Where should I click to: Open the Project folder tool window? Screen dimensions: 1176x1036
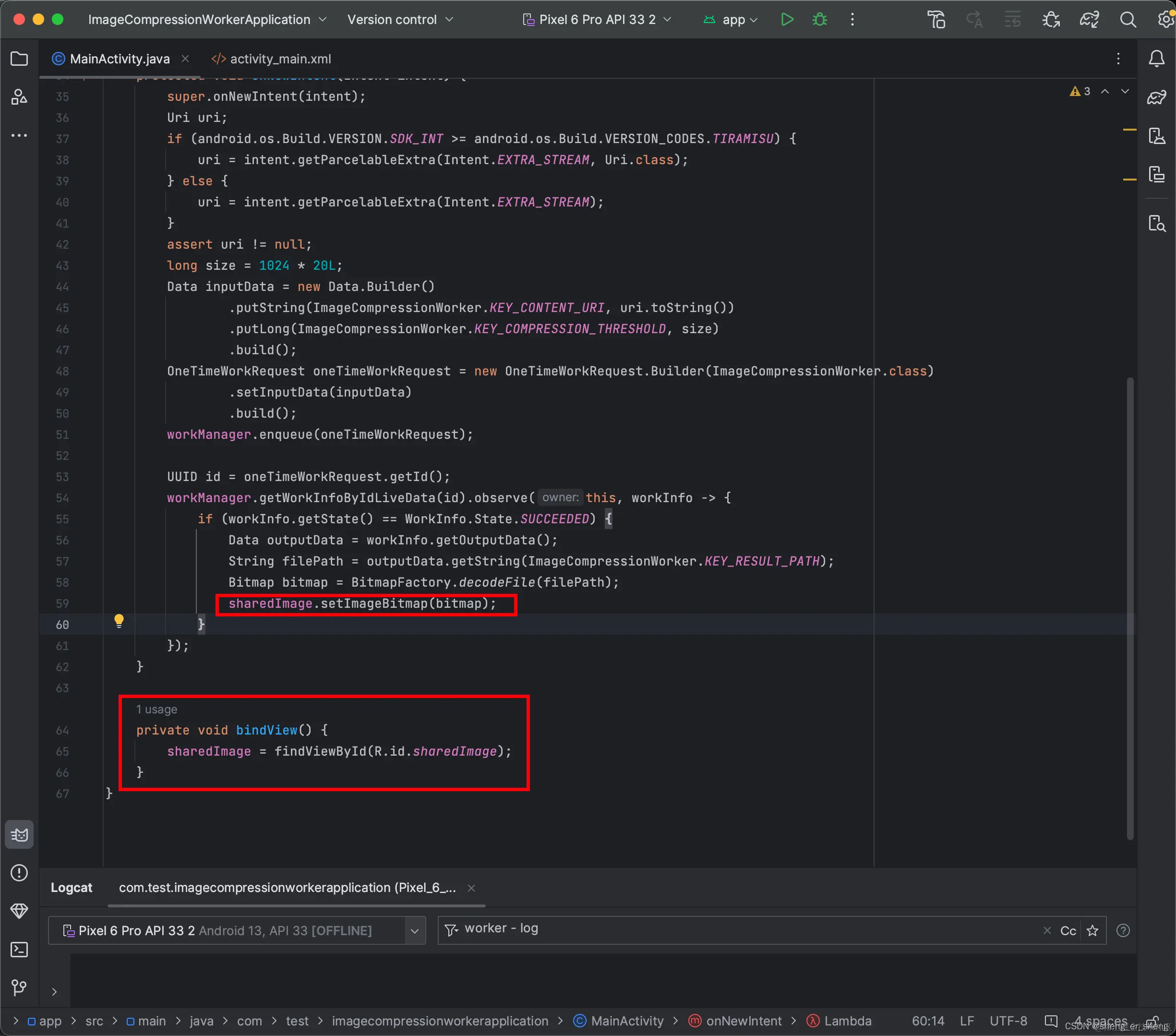19,59
